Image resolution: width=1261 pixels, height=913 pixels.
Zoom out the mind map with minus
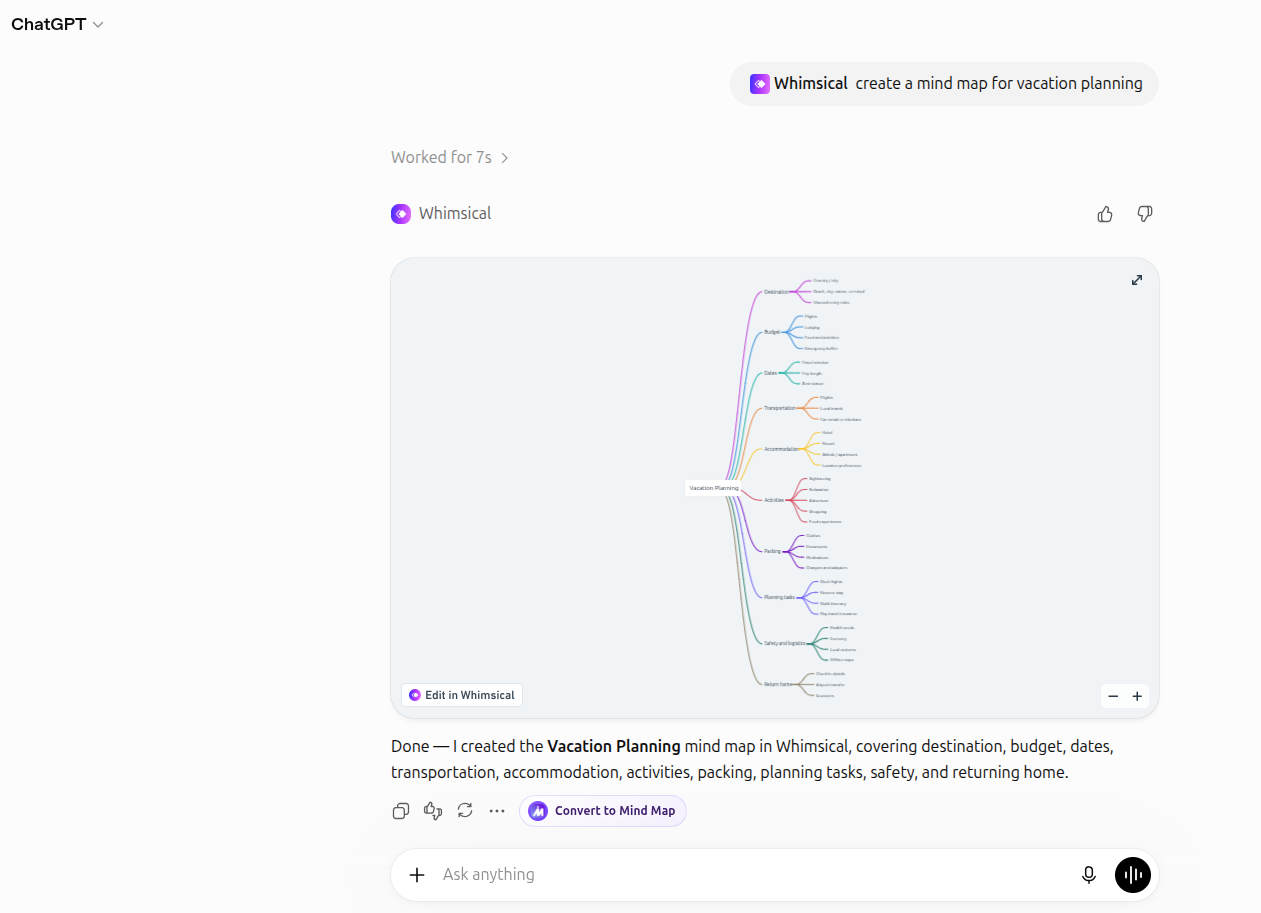[x=1113, y=696]
